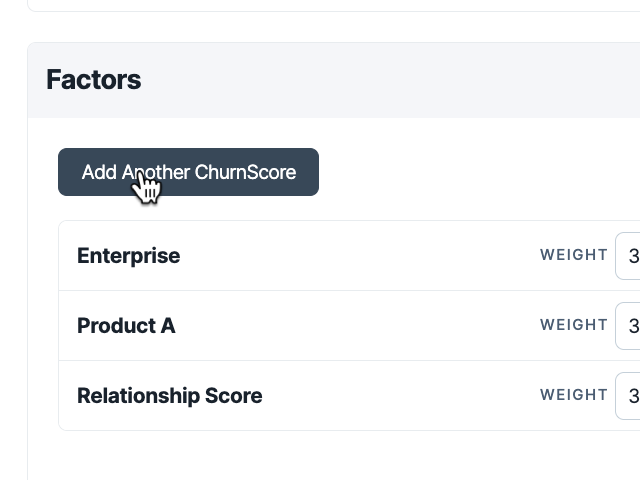Click empty panel area below the factor list

point(327,455)
